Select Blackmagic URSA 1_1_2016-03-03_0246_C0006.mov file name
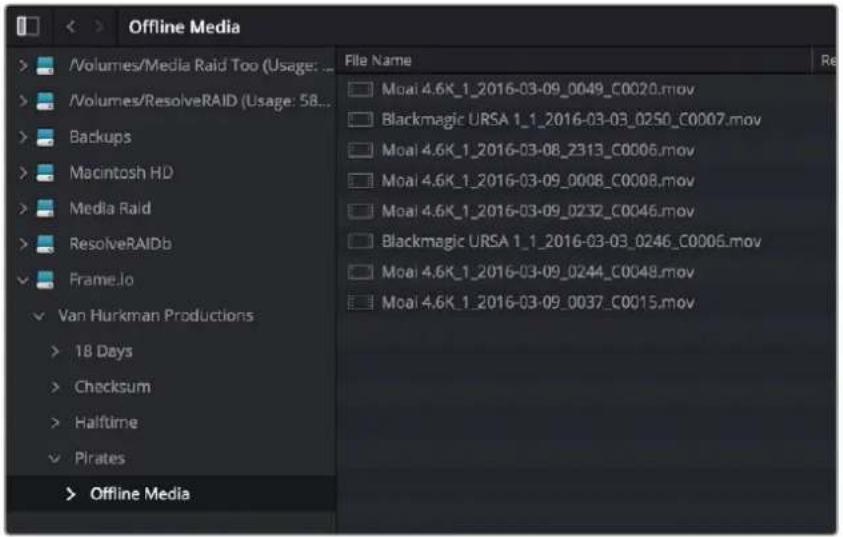 [571, 241]
